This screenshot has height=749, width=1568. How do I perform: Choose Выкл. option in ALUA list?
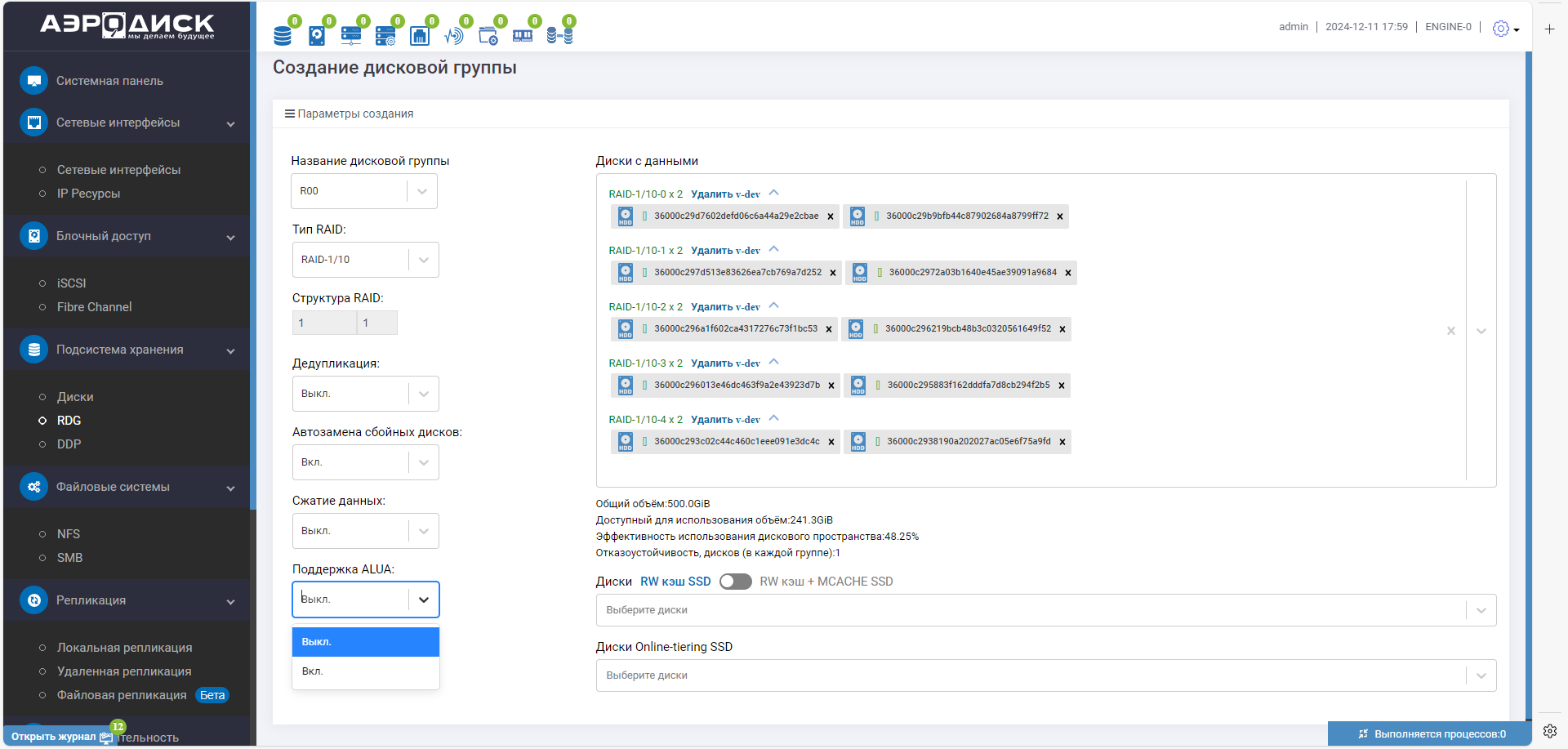tap(366, 642)
